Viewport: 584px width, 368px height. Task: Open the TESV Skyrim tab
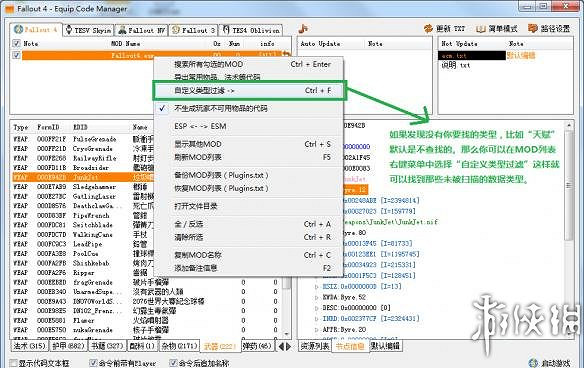(88, 30)
